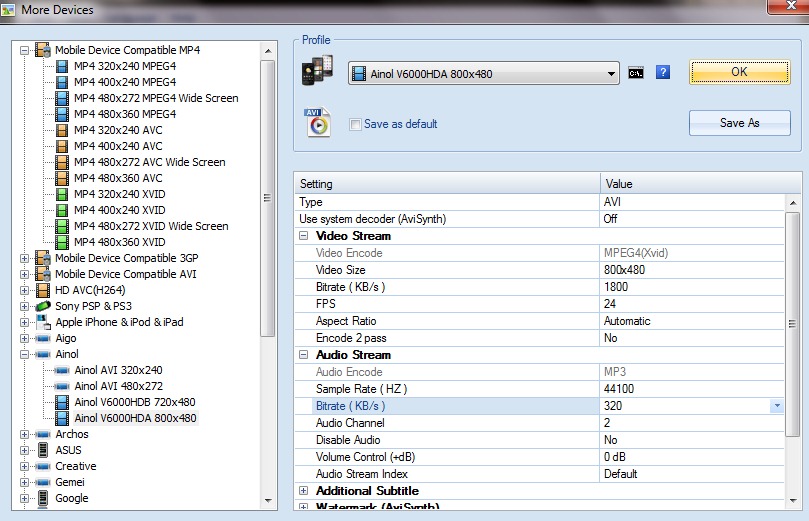809x521 pixels.
Task: Expand the Archos device node
Action: [24, 434]
